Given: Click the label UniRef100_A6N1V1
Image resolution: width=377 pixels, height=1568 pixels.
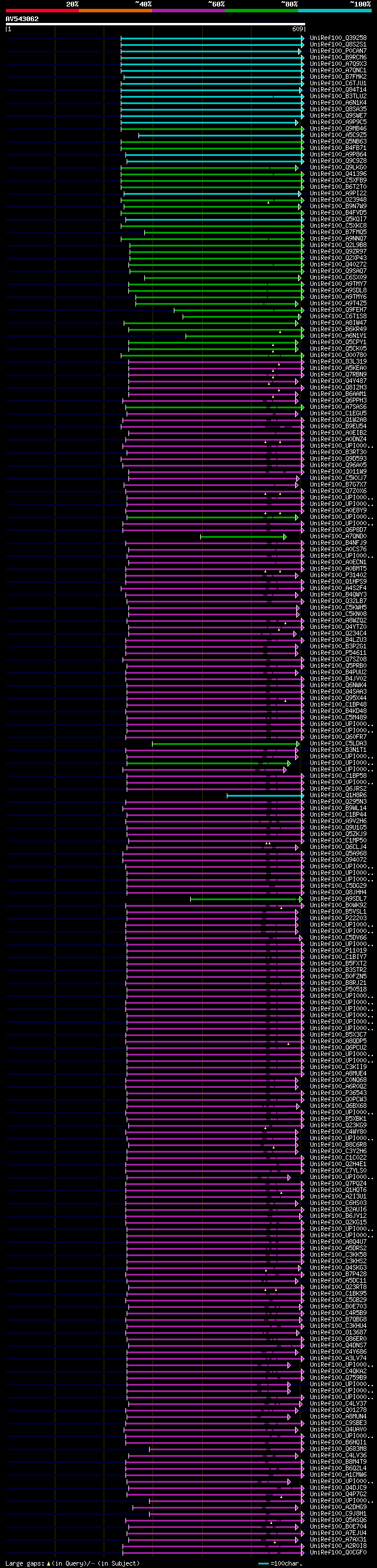Looking at the screenshot, I should [x=338, y=336].
